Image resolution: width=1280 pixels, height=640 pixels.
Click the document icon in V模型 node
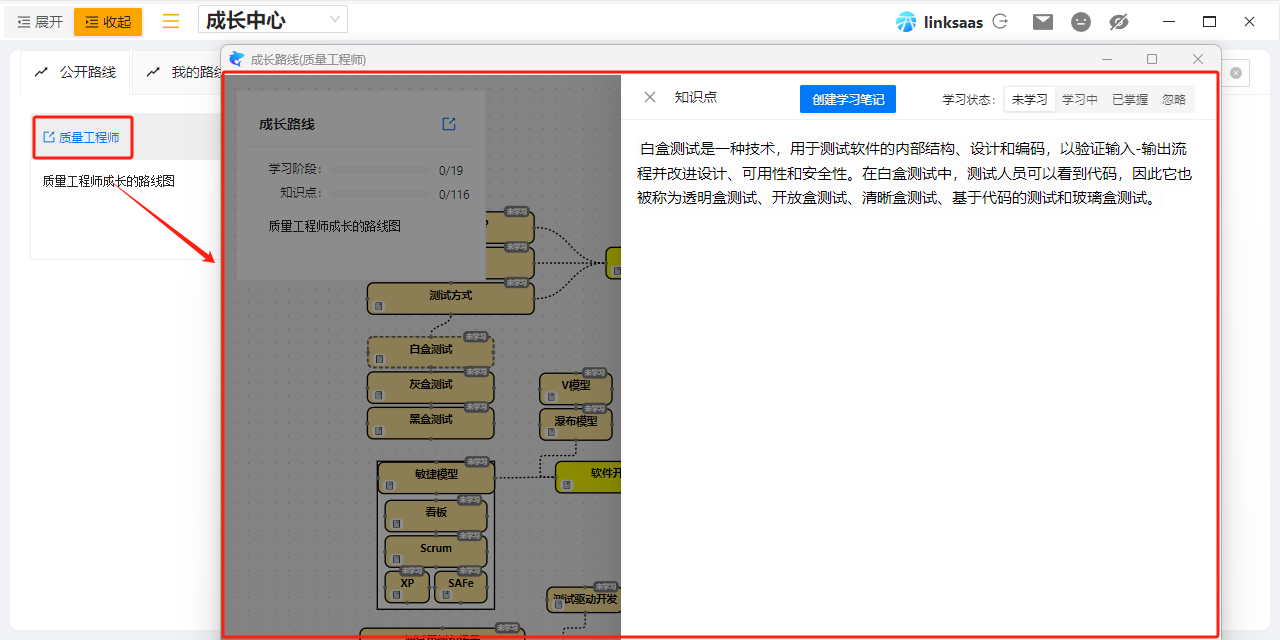tap(551, 396)
